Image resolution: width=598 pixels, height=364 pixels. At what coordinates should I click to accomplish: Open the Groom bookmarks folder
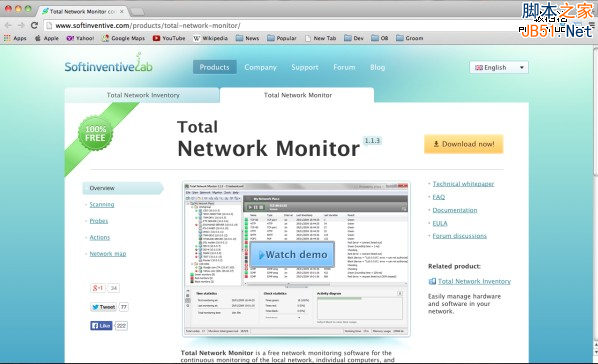tap(410, 38)
